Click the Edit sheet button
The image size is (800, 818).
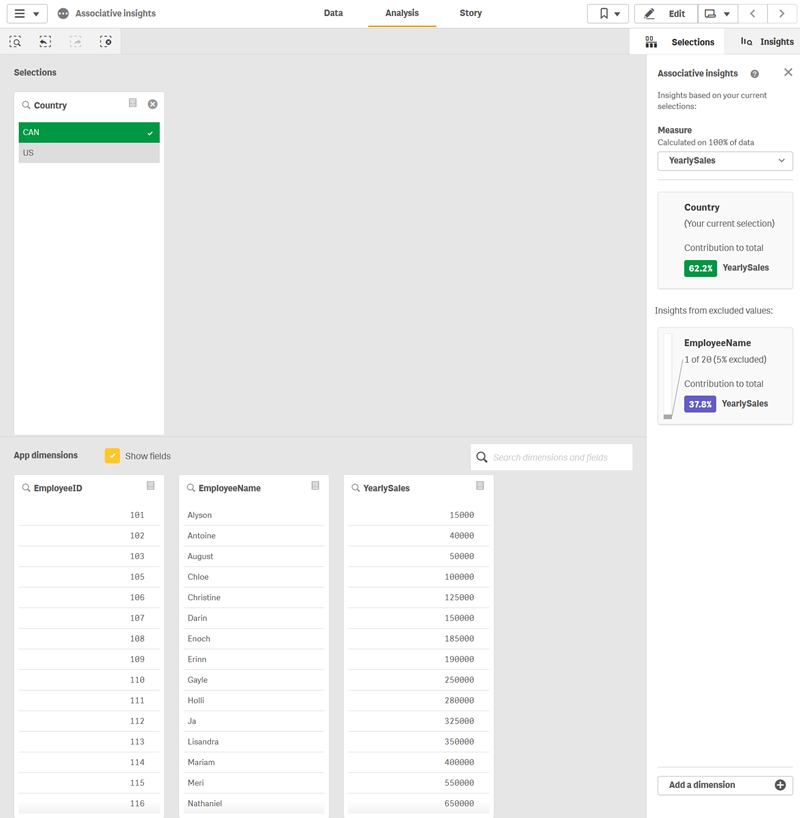(666, 14)
